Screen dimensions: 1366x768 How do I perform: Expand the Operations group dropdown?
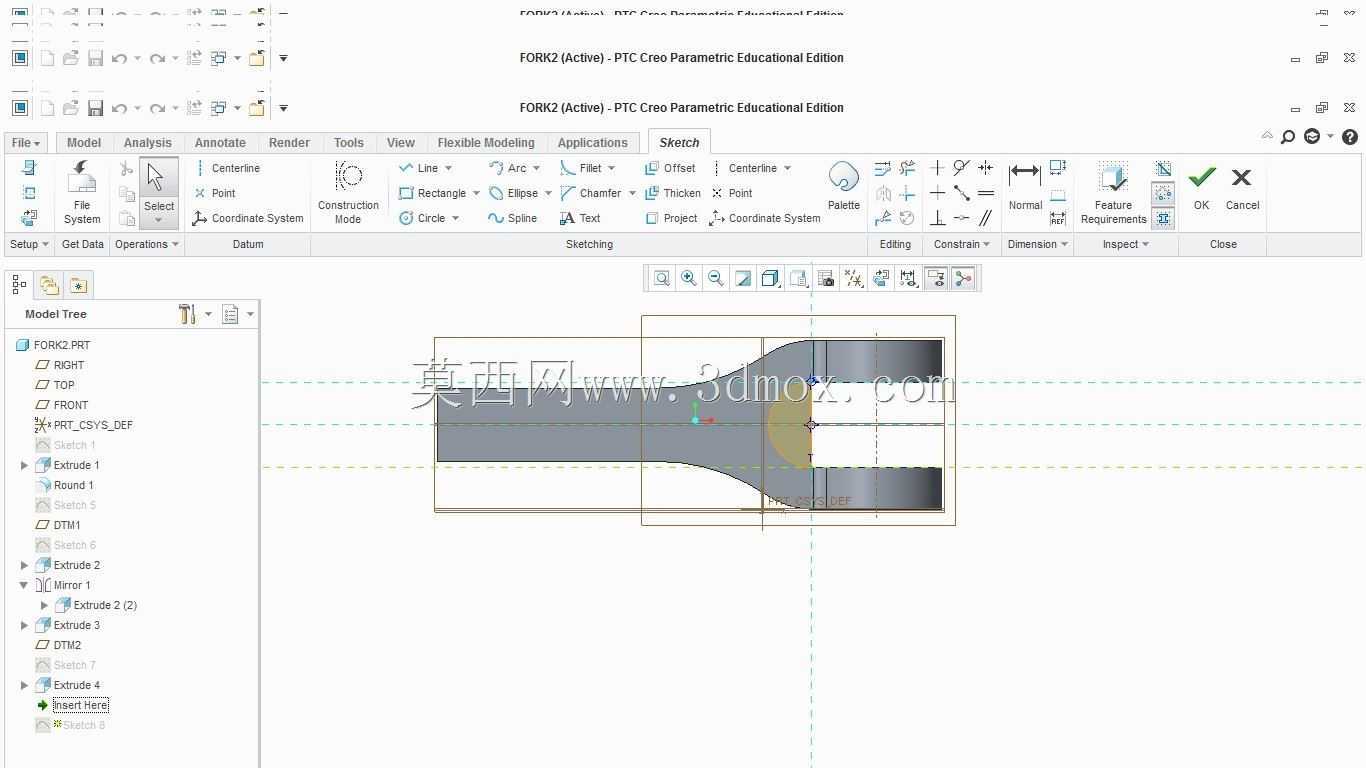coord(147,244)
